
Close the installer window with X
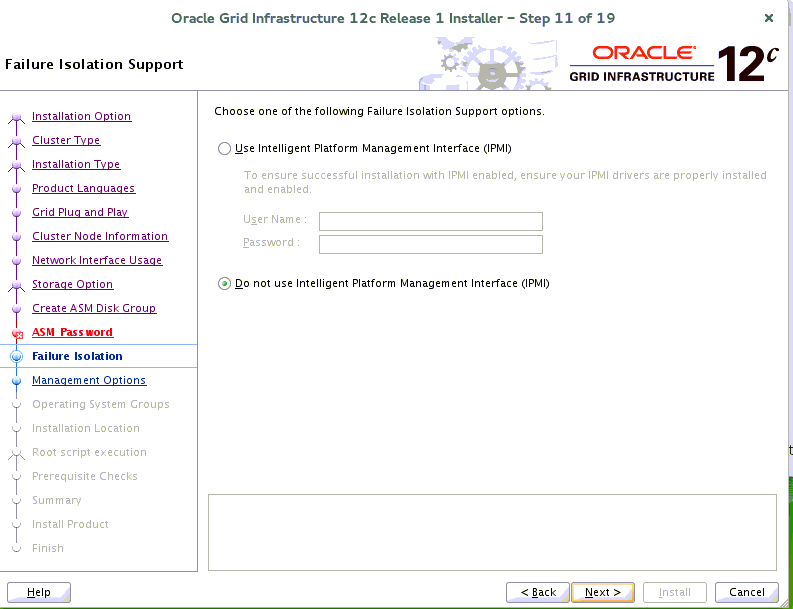coord(768,18)
